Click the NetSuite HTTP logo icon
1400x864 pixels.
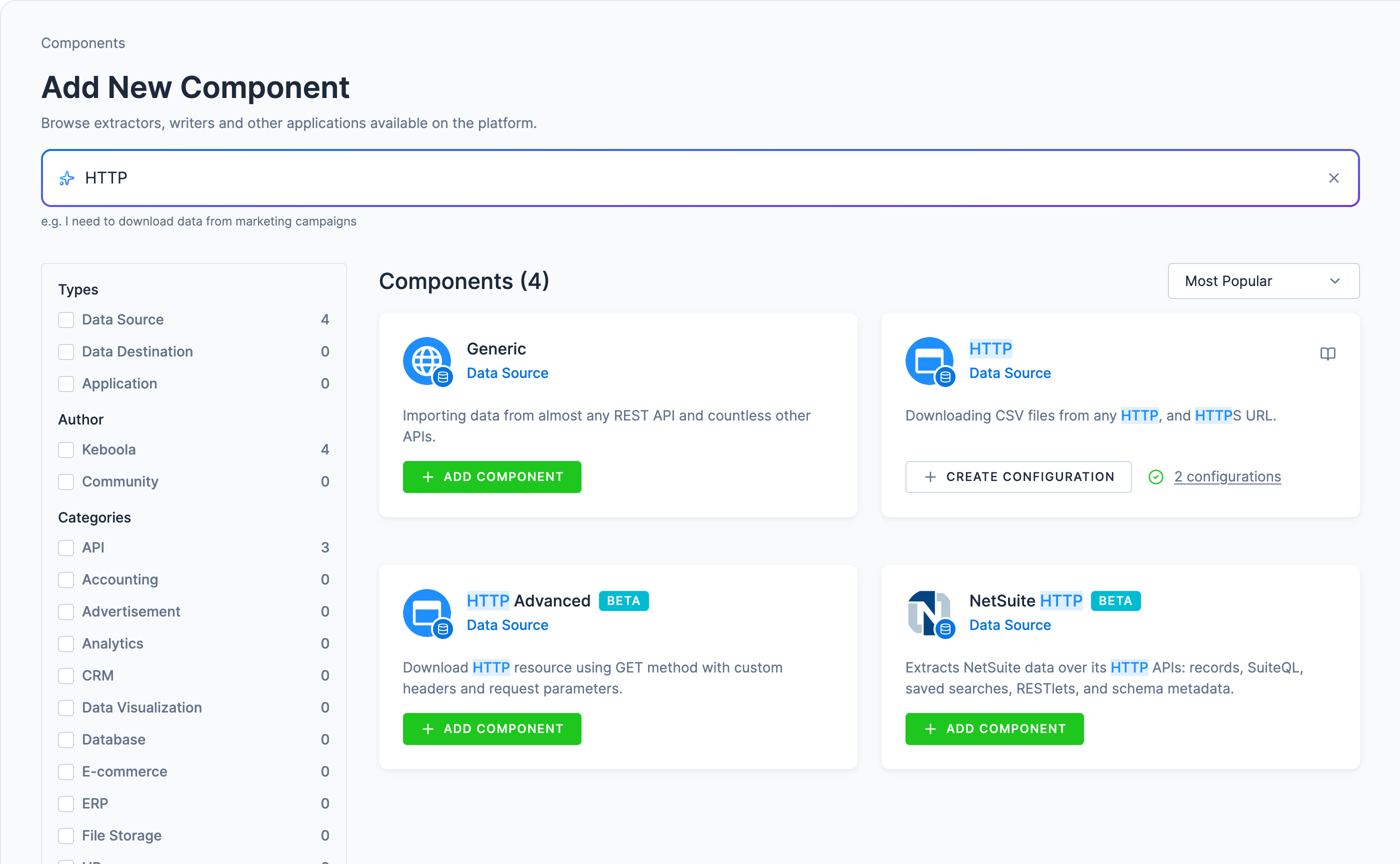(929, 613)
